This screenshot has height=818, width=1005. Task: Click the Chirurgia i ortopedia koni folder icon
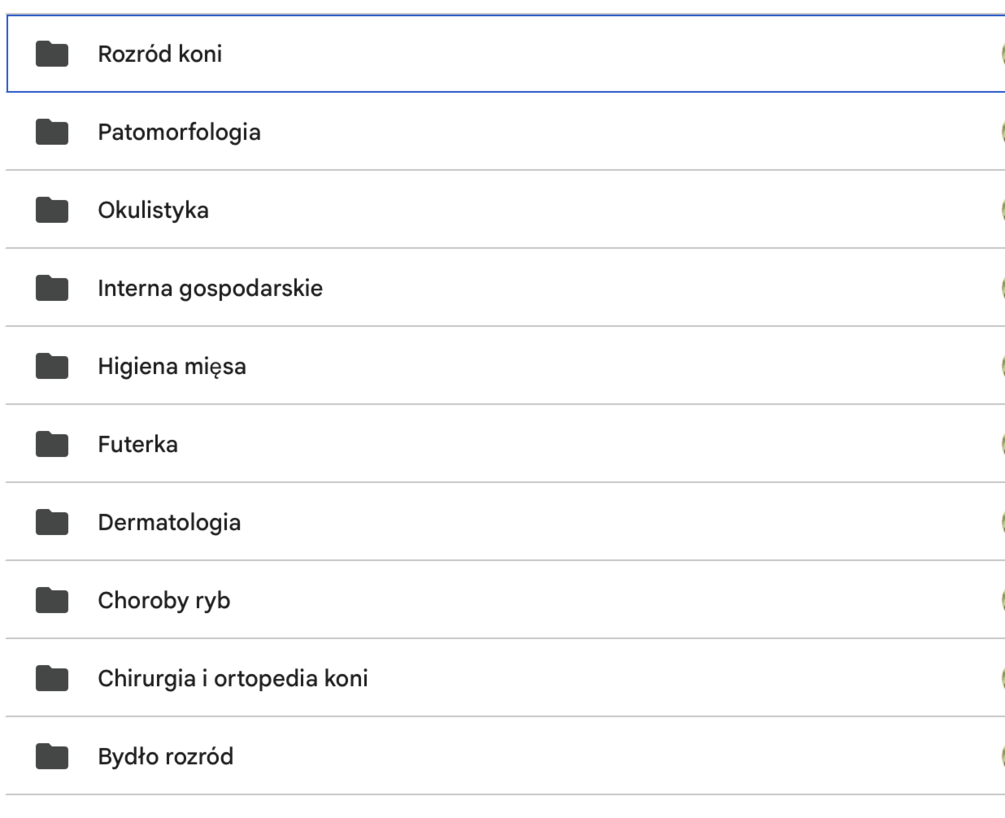[x=51, y=678]
